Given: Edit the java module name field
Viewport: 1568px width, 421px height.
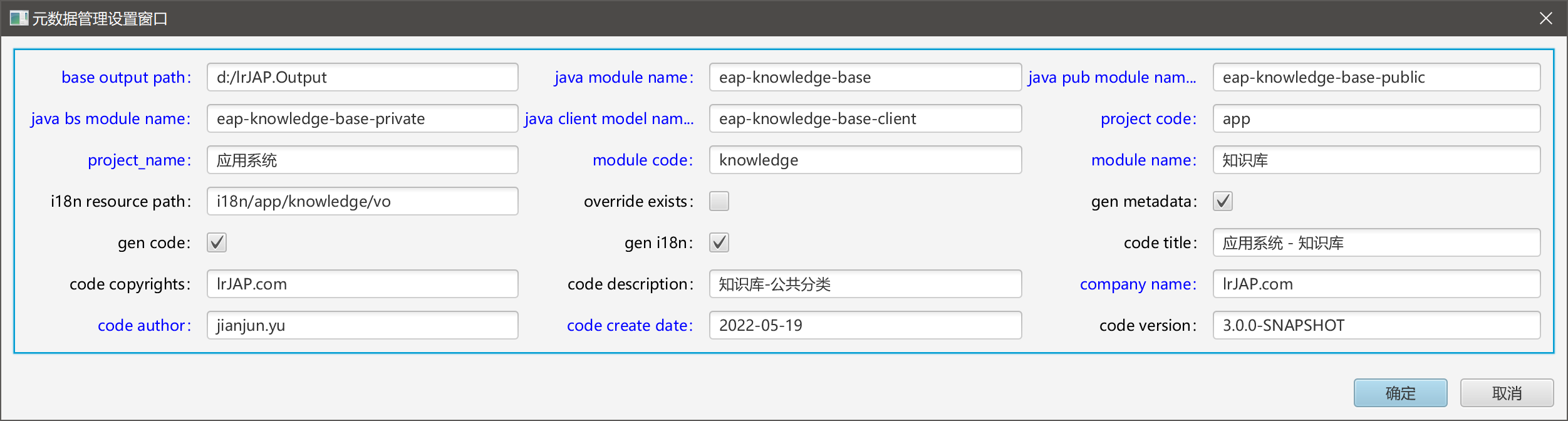Looking at the screenshot, I should point(866,77).
